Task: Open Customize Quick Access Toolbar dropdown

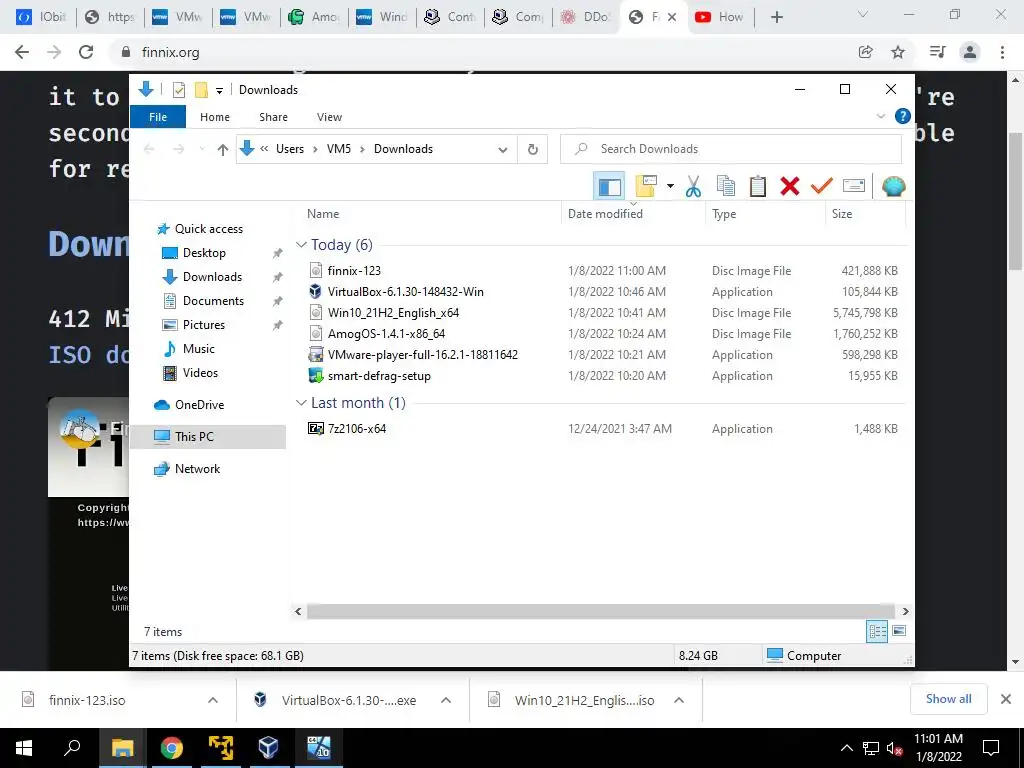Action: [219, 91]
